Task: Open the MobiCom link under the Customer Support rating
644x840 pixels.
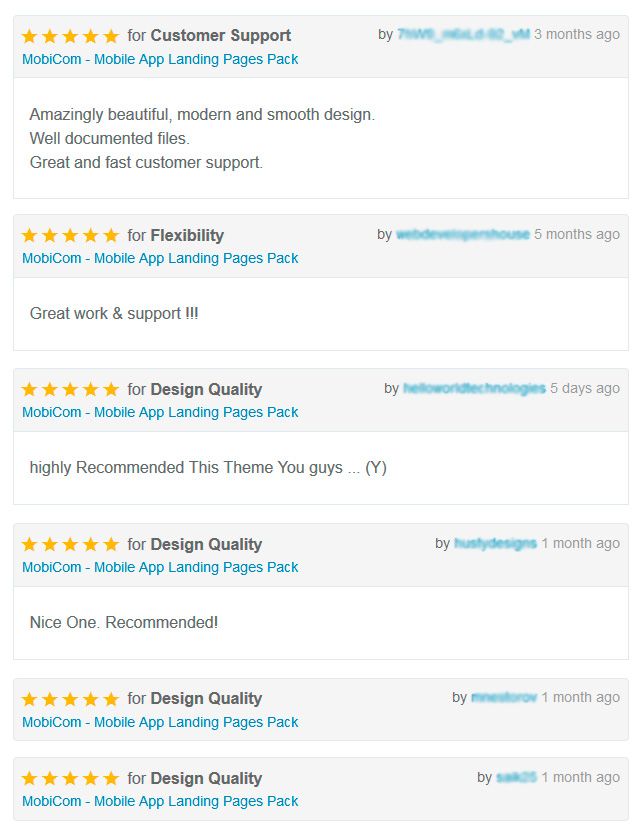Action: coord(160,59)
